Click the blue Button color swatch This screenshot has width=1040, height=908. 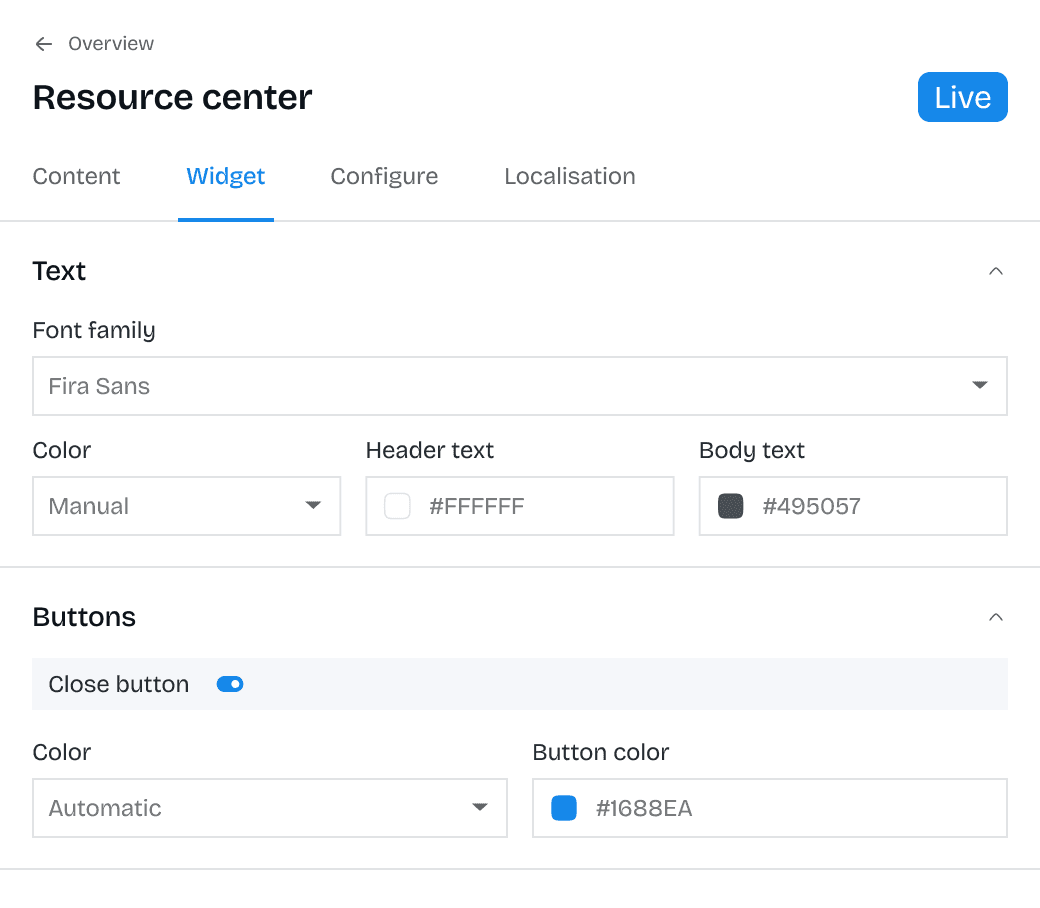point(563,808)
